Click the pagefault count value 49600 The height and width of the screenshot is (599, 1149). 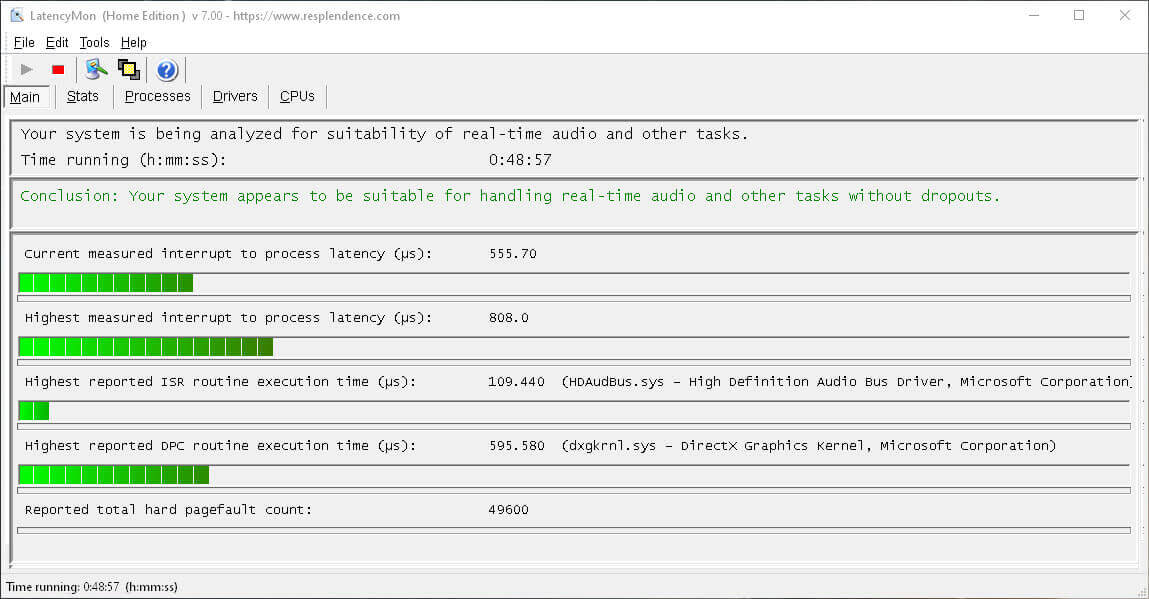pyautogui.click(x=509, y=510)
